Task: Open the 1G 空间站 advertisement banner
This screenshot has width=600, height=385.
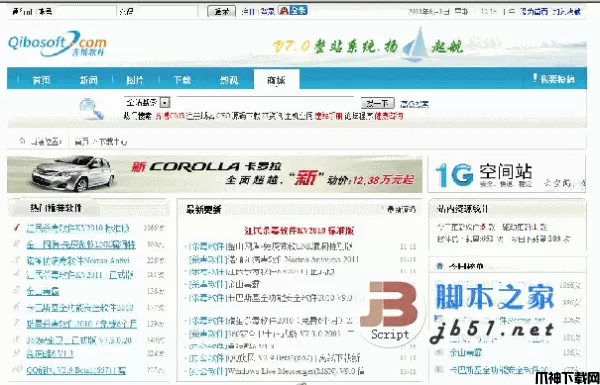Action: tap(507, 174)
